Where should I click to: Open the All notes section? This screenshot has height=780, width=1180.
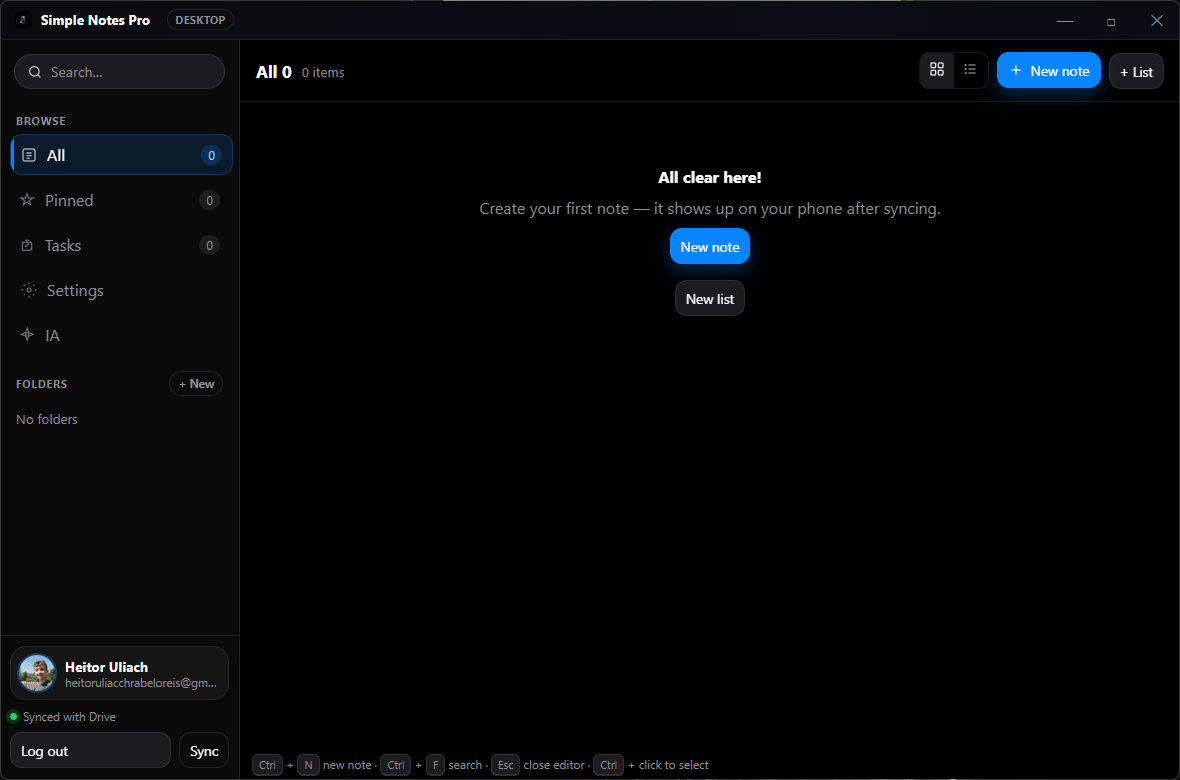coord(122,154)
